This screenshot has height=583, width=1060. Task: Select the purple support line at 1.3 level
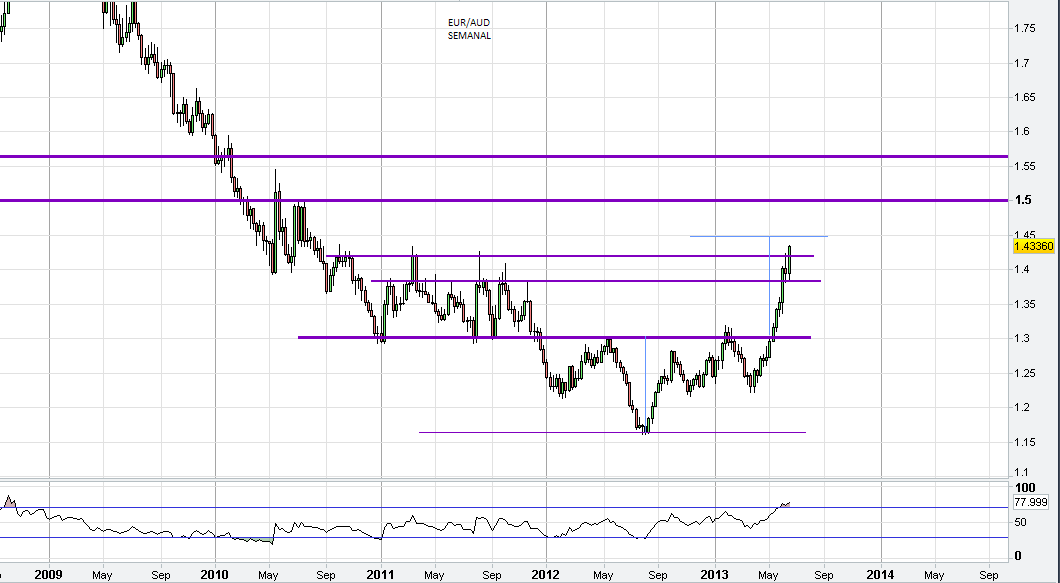pyautogui.click(x=554, y=337)
